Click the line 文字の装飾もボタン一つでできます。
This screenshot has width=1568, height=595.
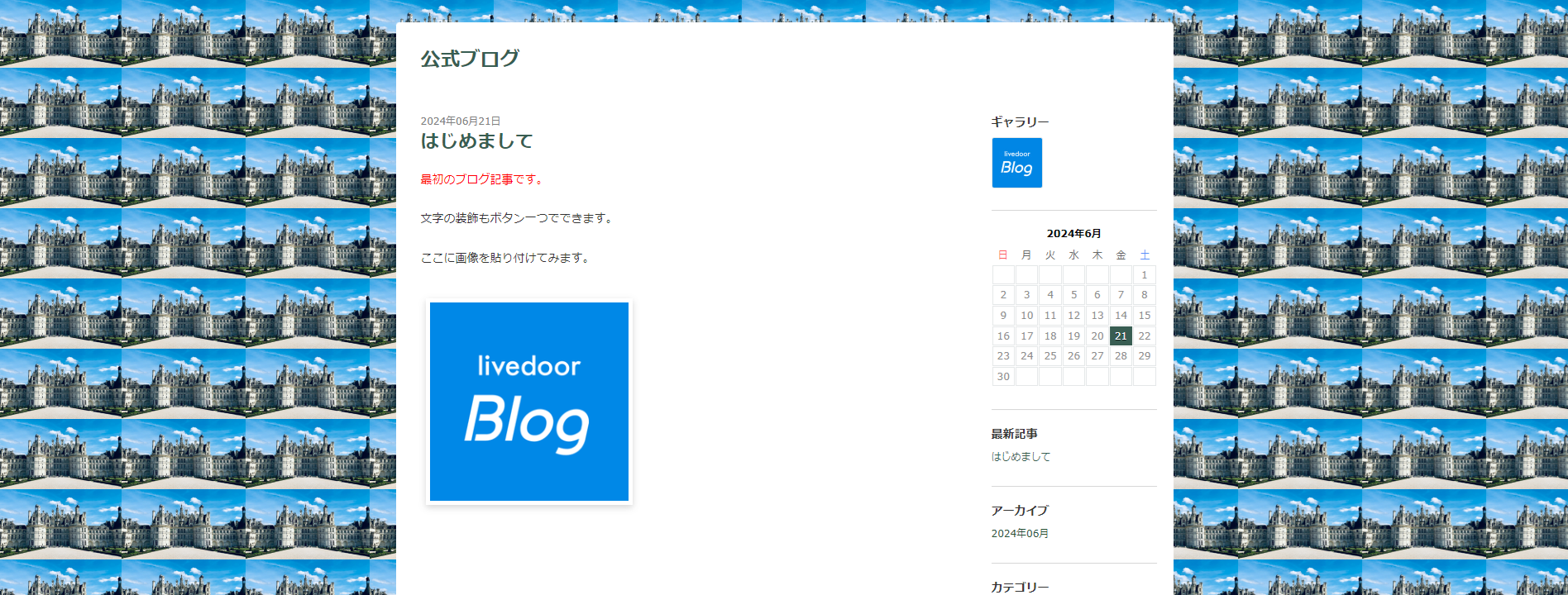pos(518,218)
